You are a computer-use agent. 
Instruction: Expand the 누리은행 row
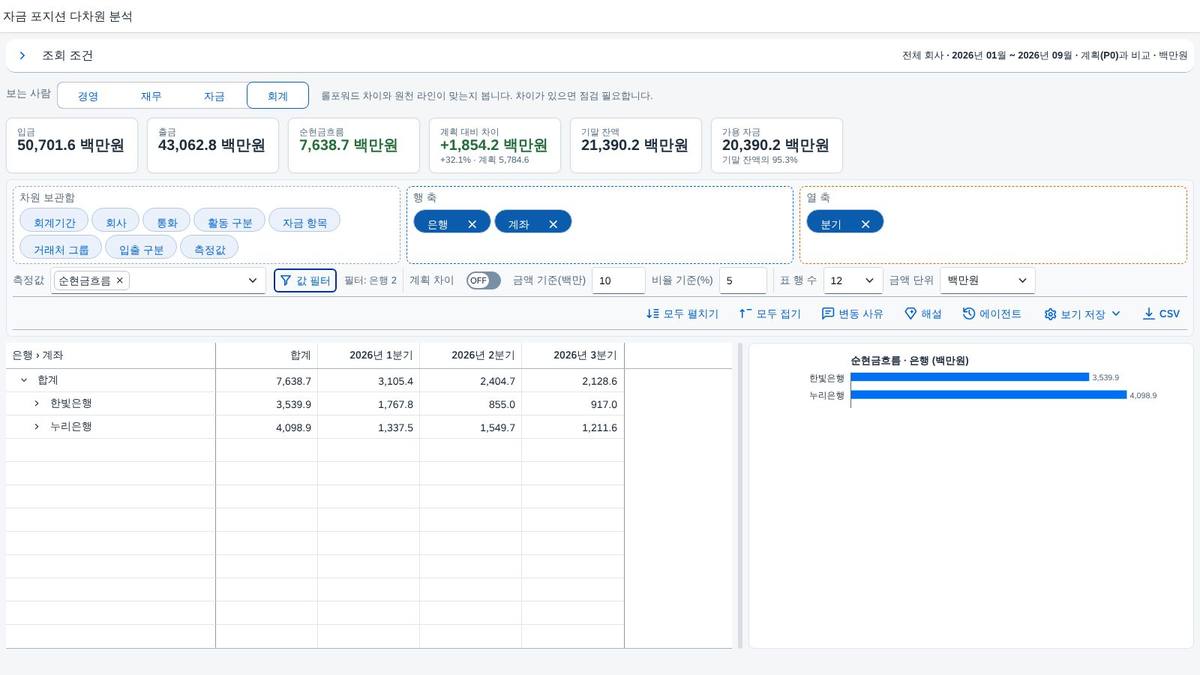point(37,426)
